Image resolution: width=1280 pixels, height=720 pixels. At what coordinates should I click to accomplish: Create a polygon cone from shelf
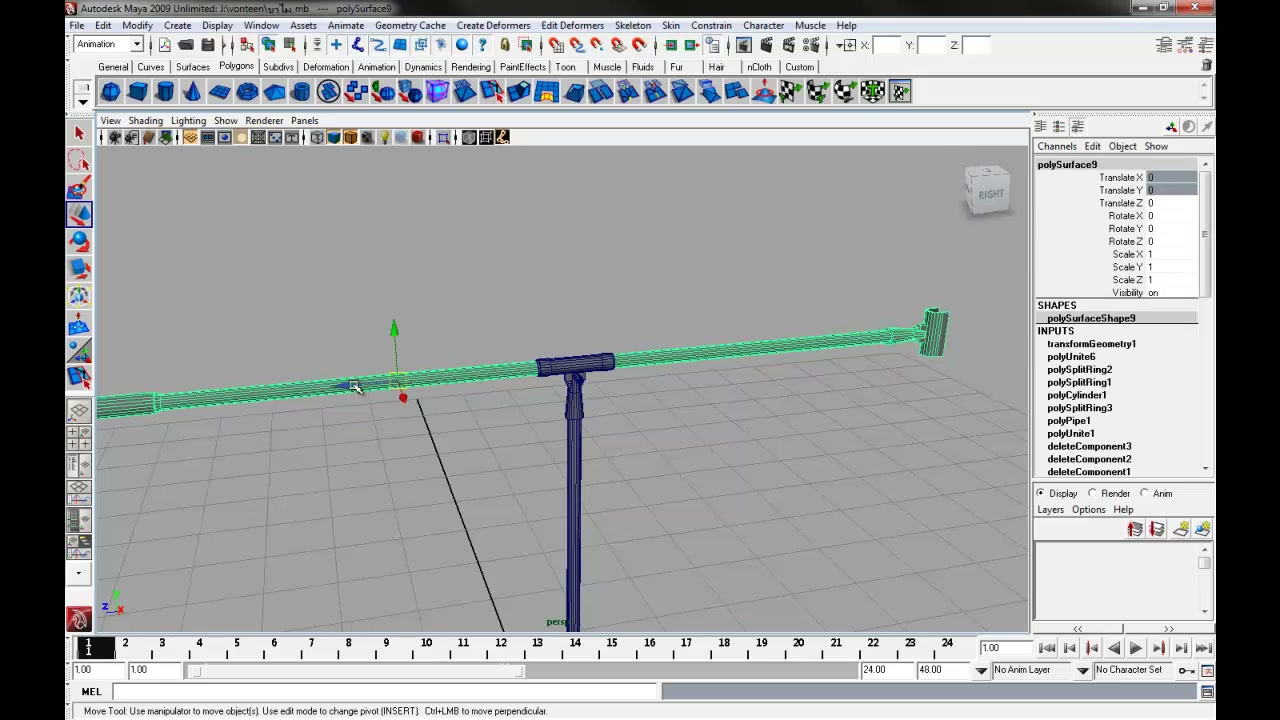pyautogui.click(x=192, y=92)
